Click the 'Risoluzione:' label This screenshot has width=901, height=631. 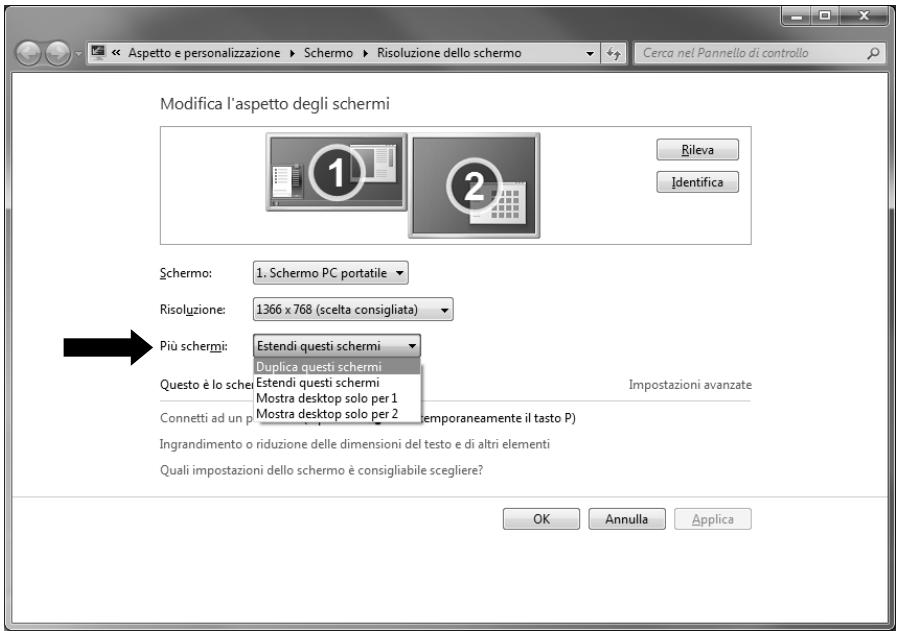(x=192, y=310)
